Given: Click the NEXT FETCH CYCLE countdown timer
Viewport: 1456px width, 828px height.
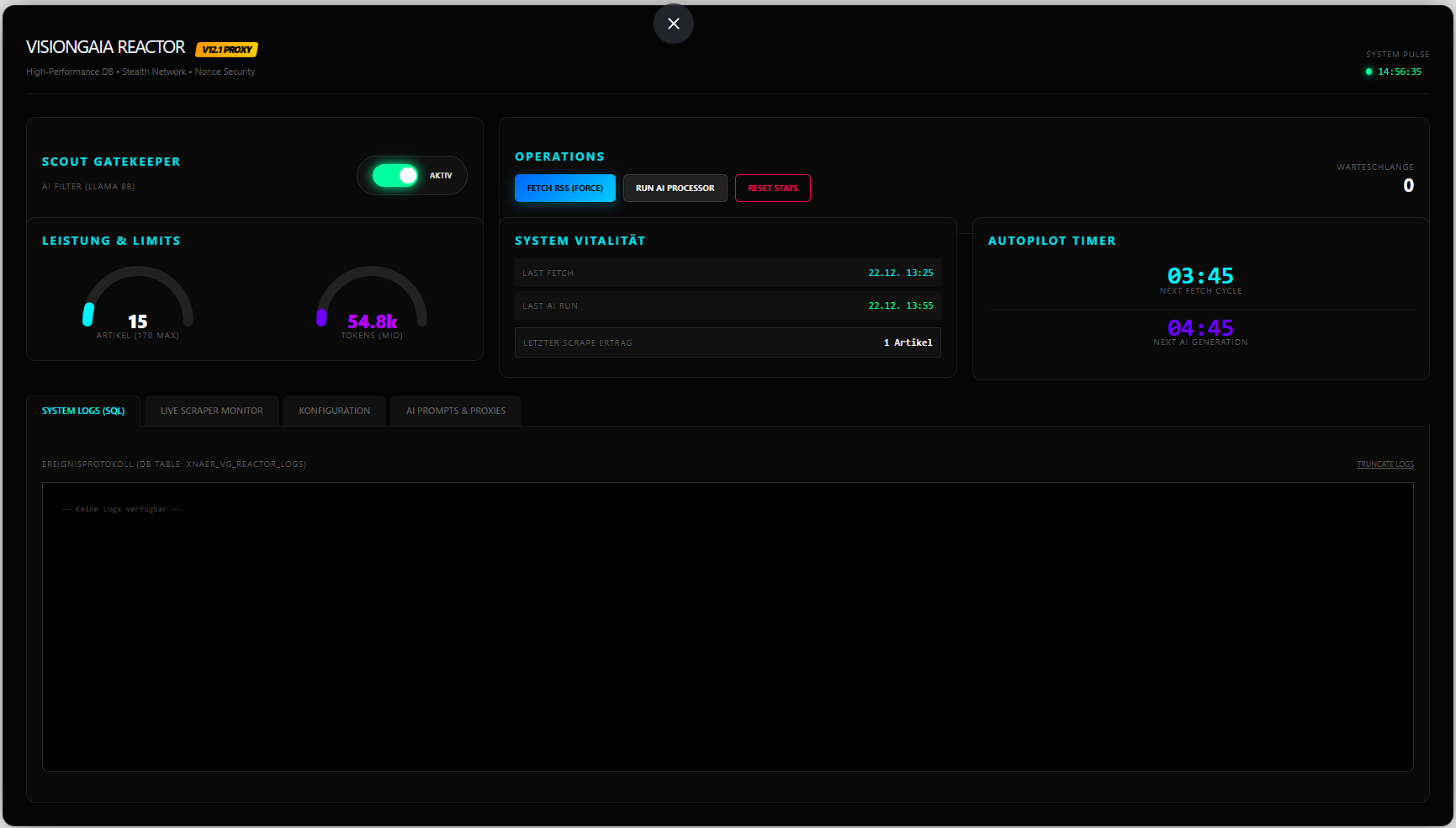Looking at the screenshot, I should click(1200, 276).
